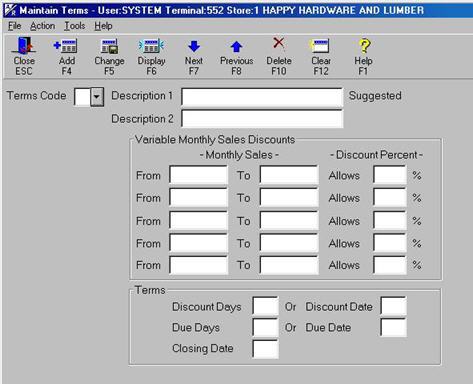Expand the Terms Code dropdown arrow
The height and width of the screenshot is (384, 473).
pyautogui.click(x=97, y=97)
